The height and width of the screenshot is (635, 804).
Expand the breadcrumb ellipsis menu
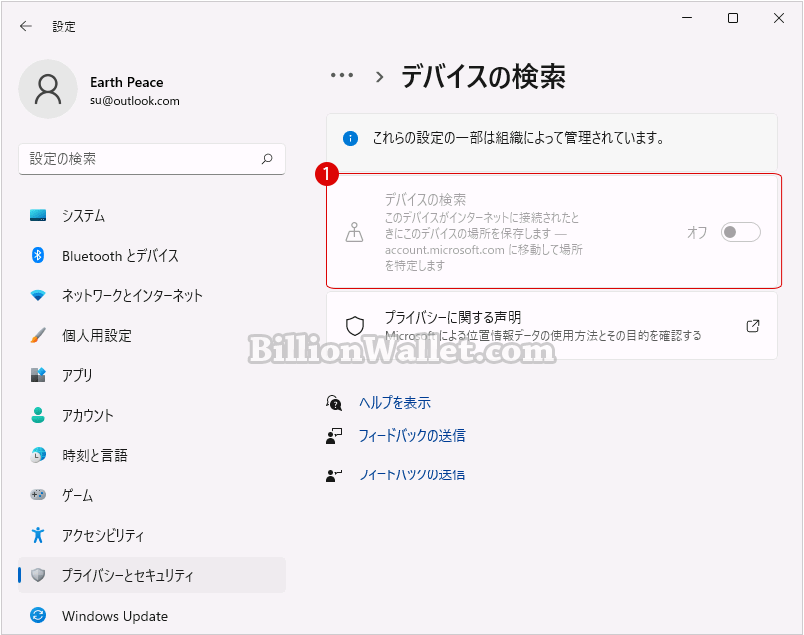(341, 75)
